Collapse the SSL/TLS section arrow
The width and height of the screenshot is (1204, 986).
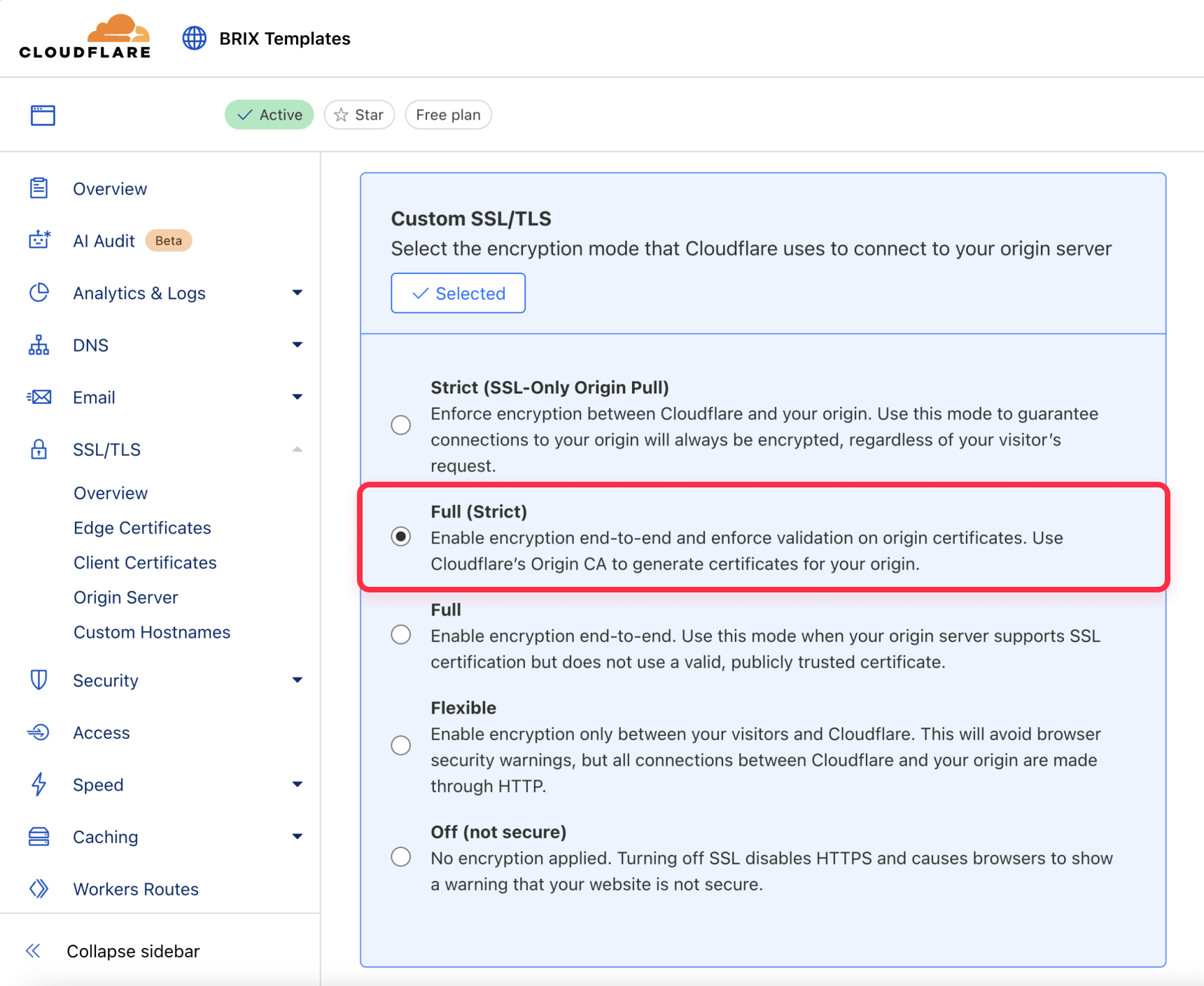tap(297, 449)
